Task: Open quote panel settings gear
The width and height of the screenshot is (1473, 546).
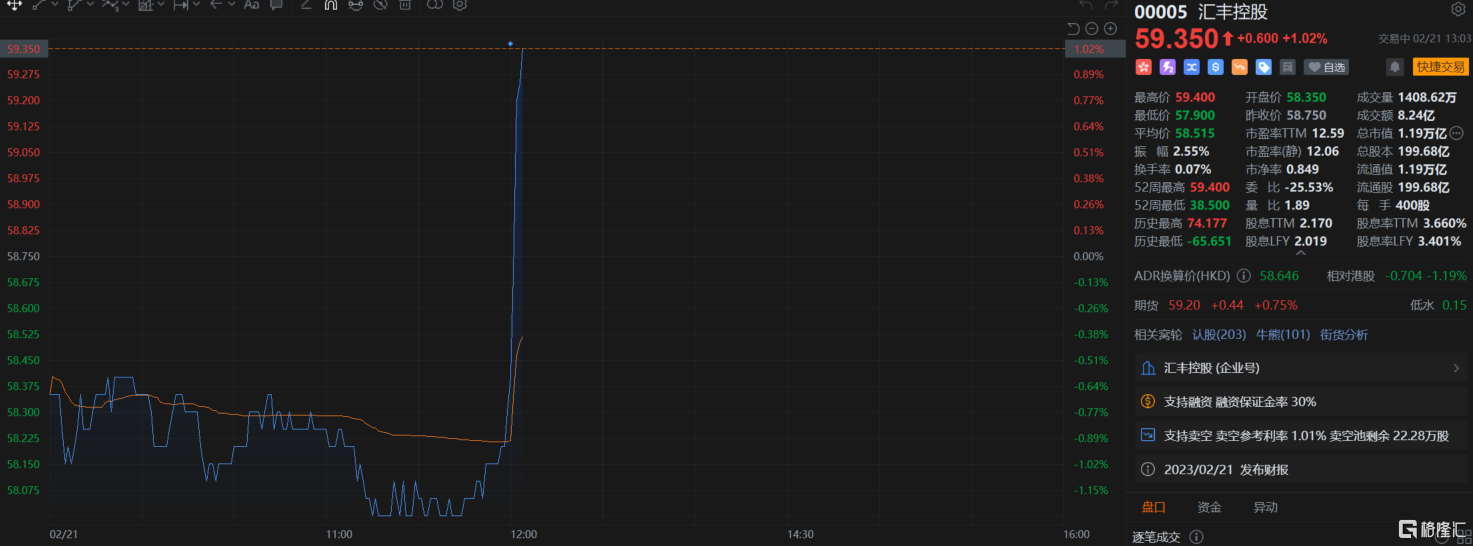Action: click(x=1458, y=10)
